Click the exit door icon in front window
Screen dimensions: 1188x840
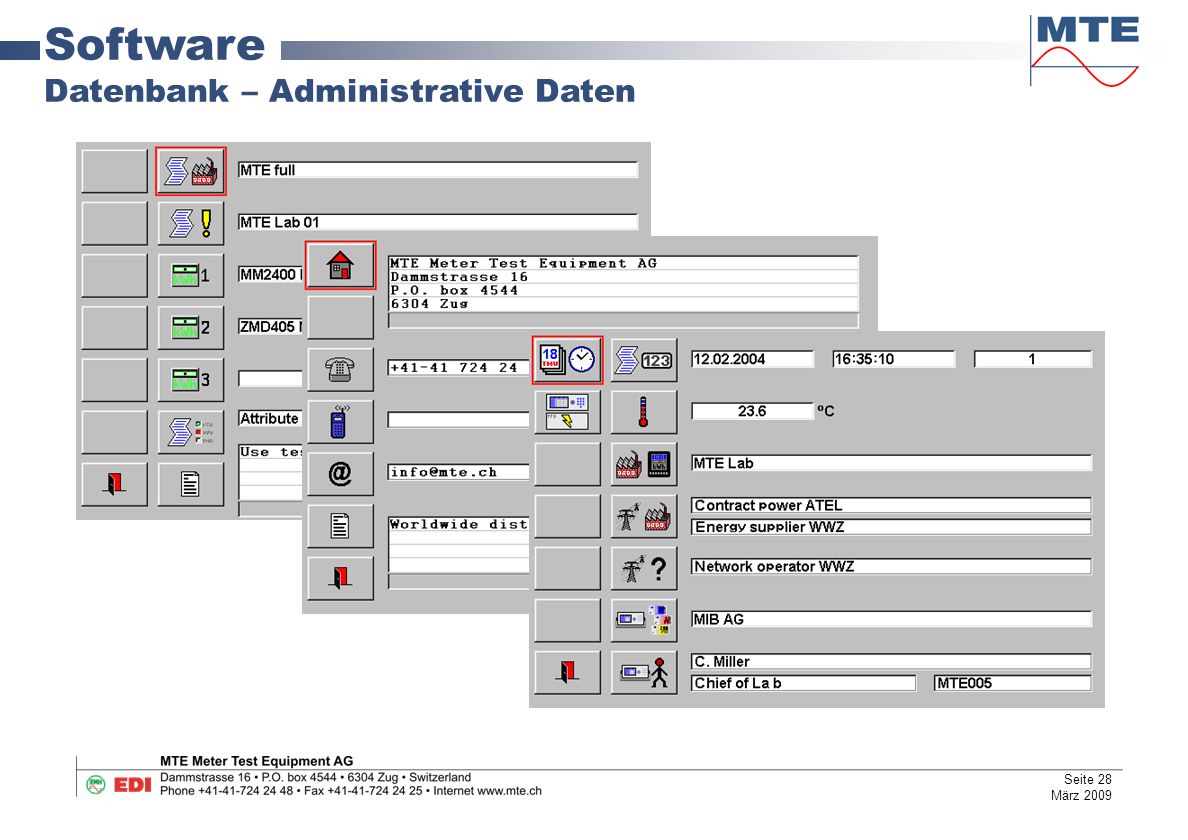point(567,673)
